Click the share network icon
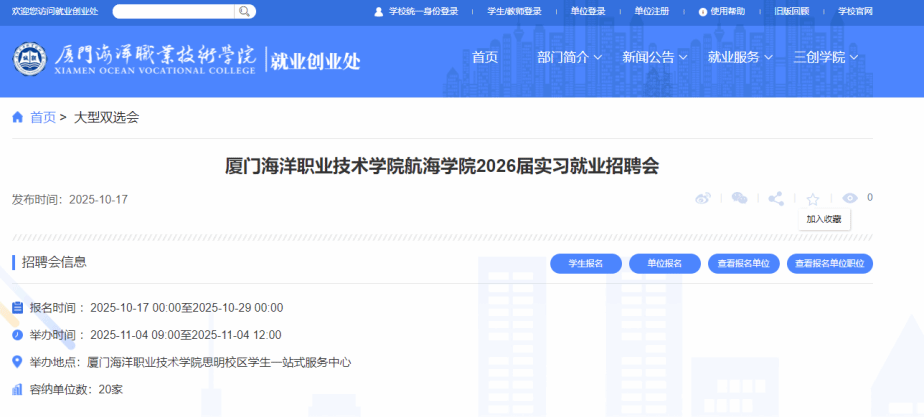The image size is (924, 418). (x=776, y=199)
